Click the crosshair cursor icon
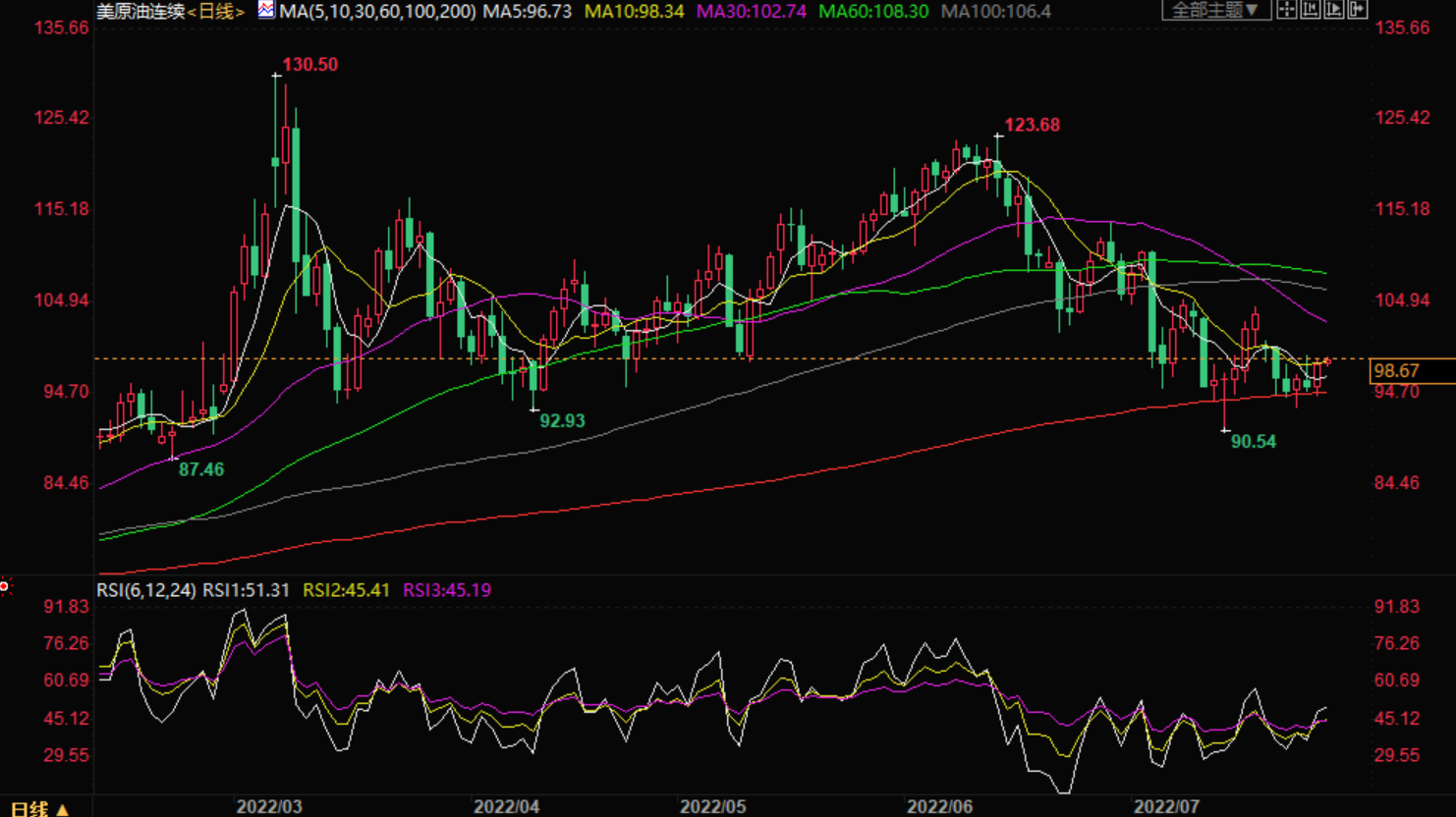The width and height of the screenshot is (1456, 817). [1287, 10]
